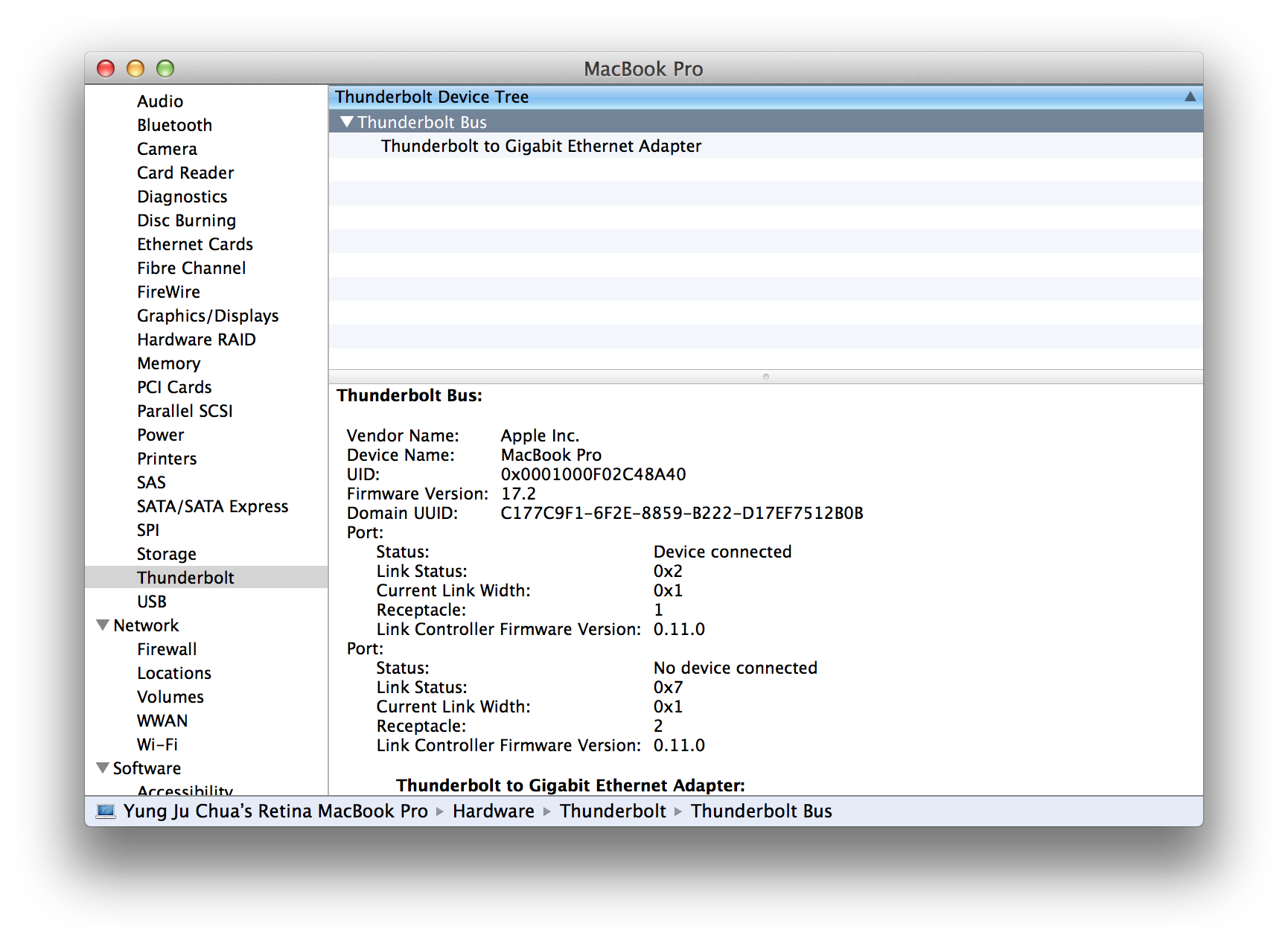Screen dimensions: 1288x944
Task: Open WWAN under Network
Action: 162,721
